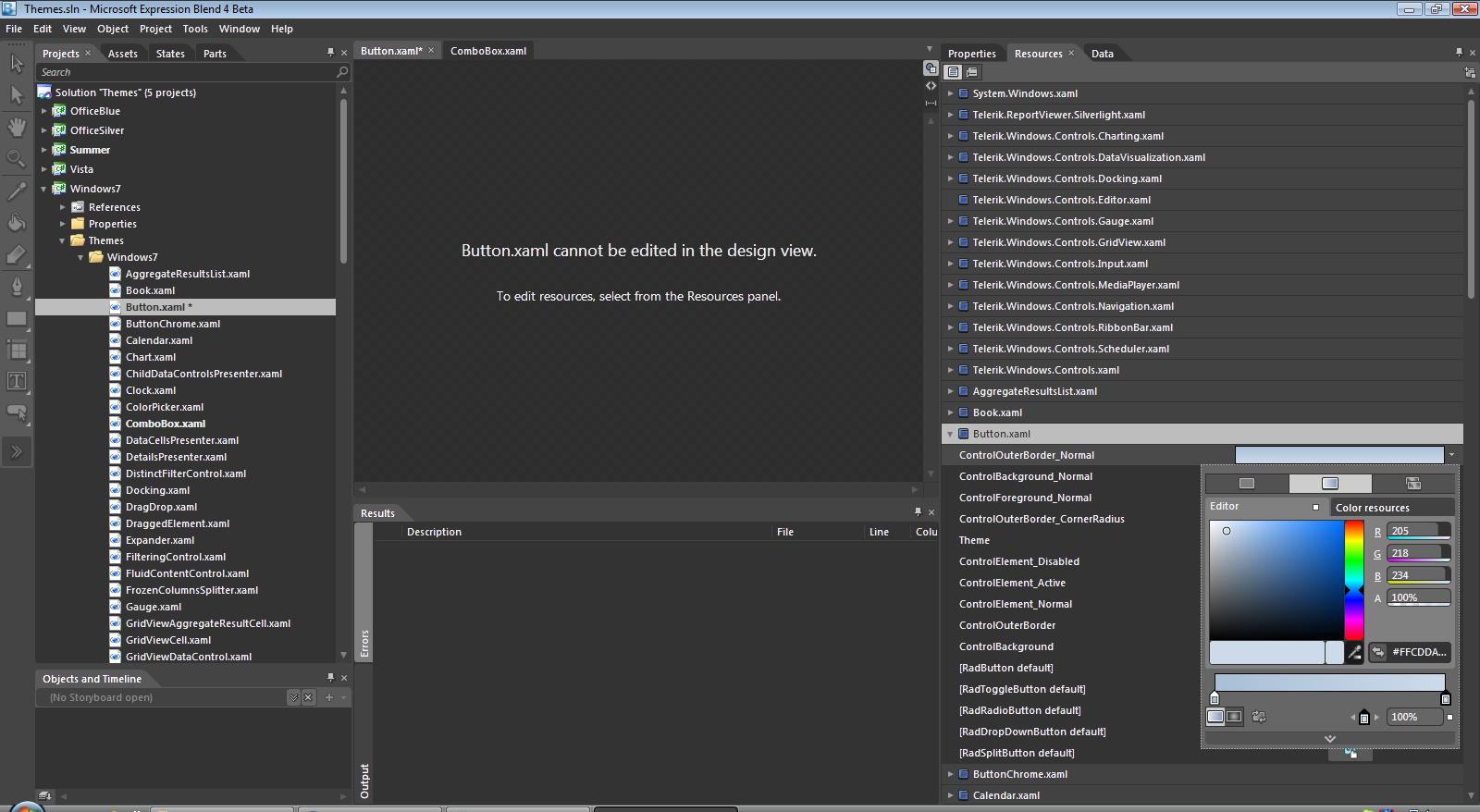The image size is (1480, 812).
Task: Collapse the Windows7 project node
Action: click(43, 189)
